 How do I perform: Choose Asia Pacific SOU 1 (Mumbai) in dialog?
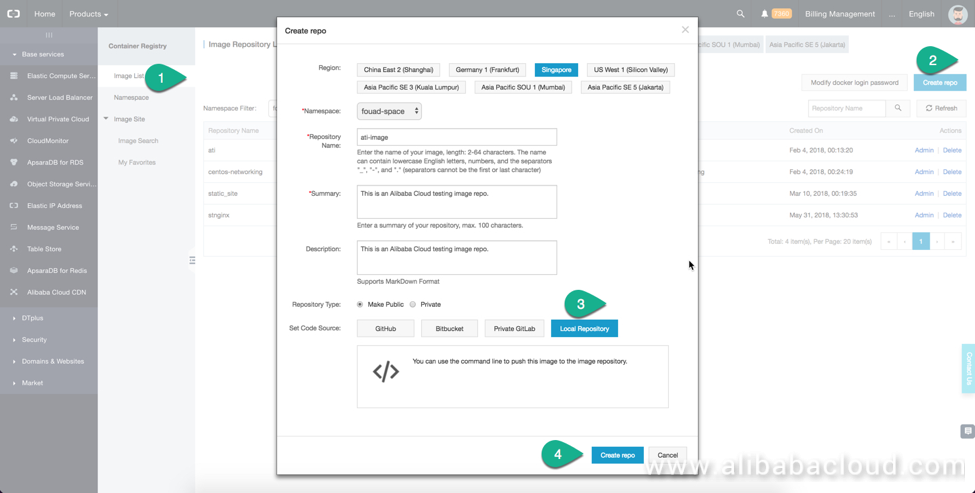(523, 88)
